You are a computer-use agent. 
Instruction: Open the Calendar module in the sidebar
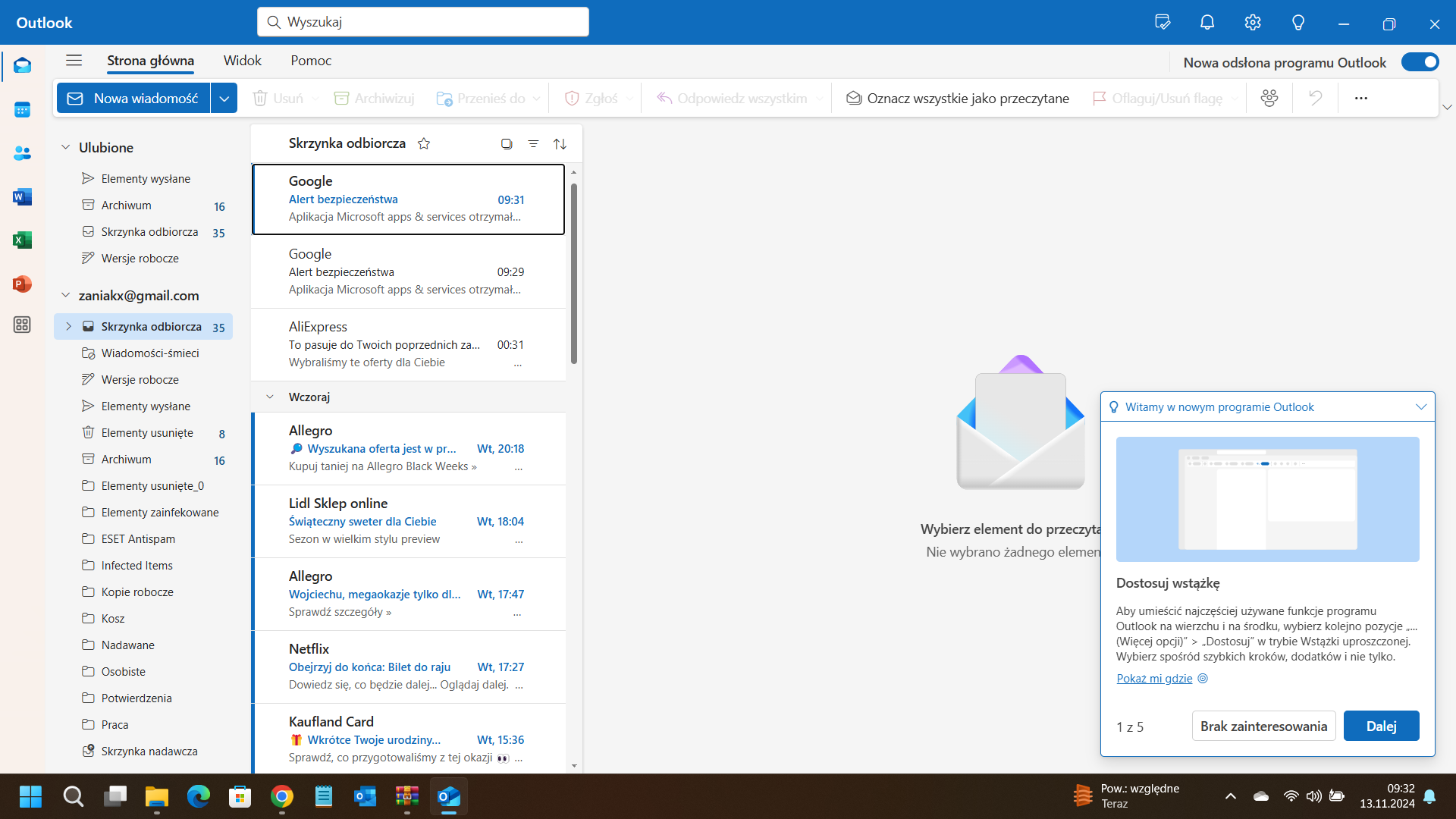point(22,110)
